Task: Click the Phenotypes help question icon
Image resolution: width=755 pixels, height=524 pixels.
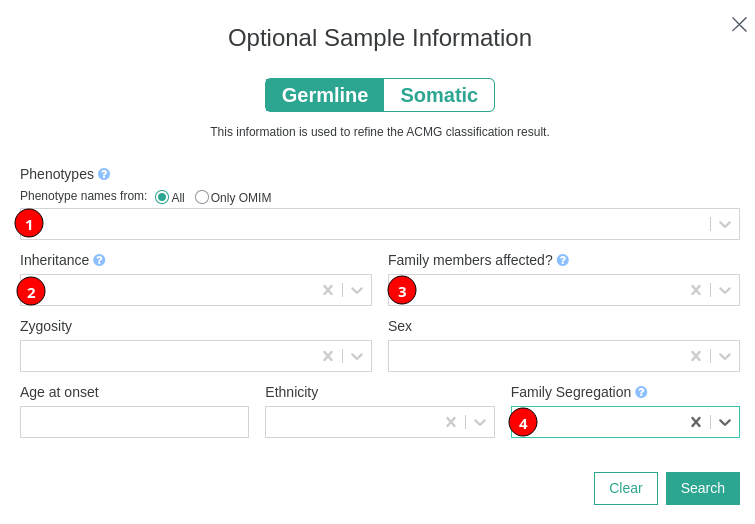Action: (104, 174)
